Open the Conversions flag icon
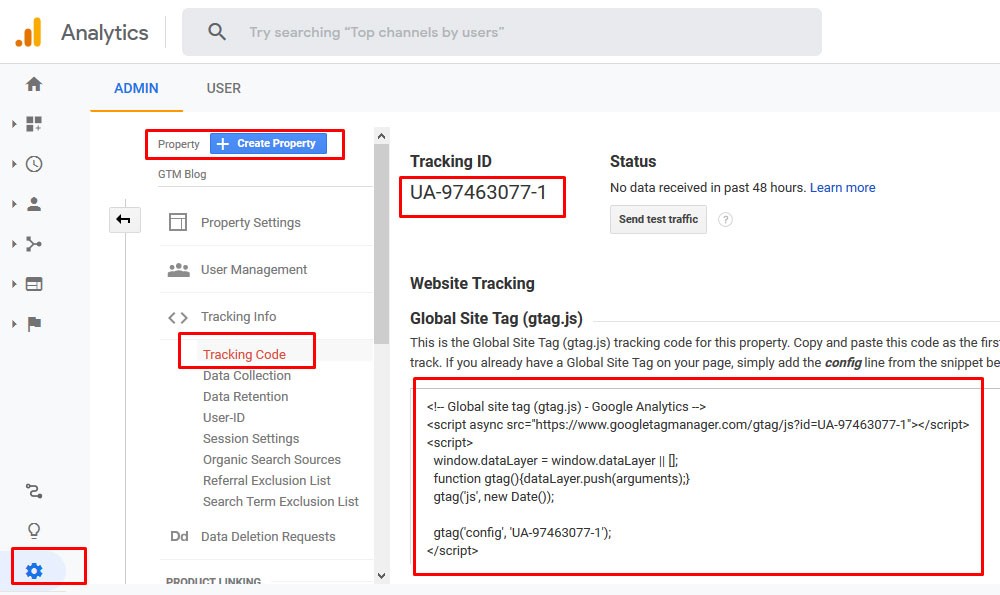 tap(34, 323)
